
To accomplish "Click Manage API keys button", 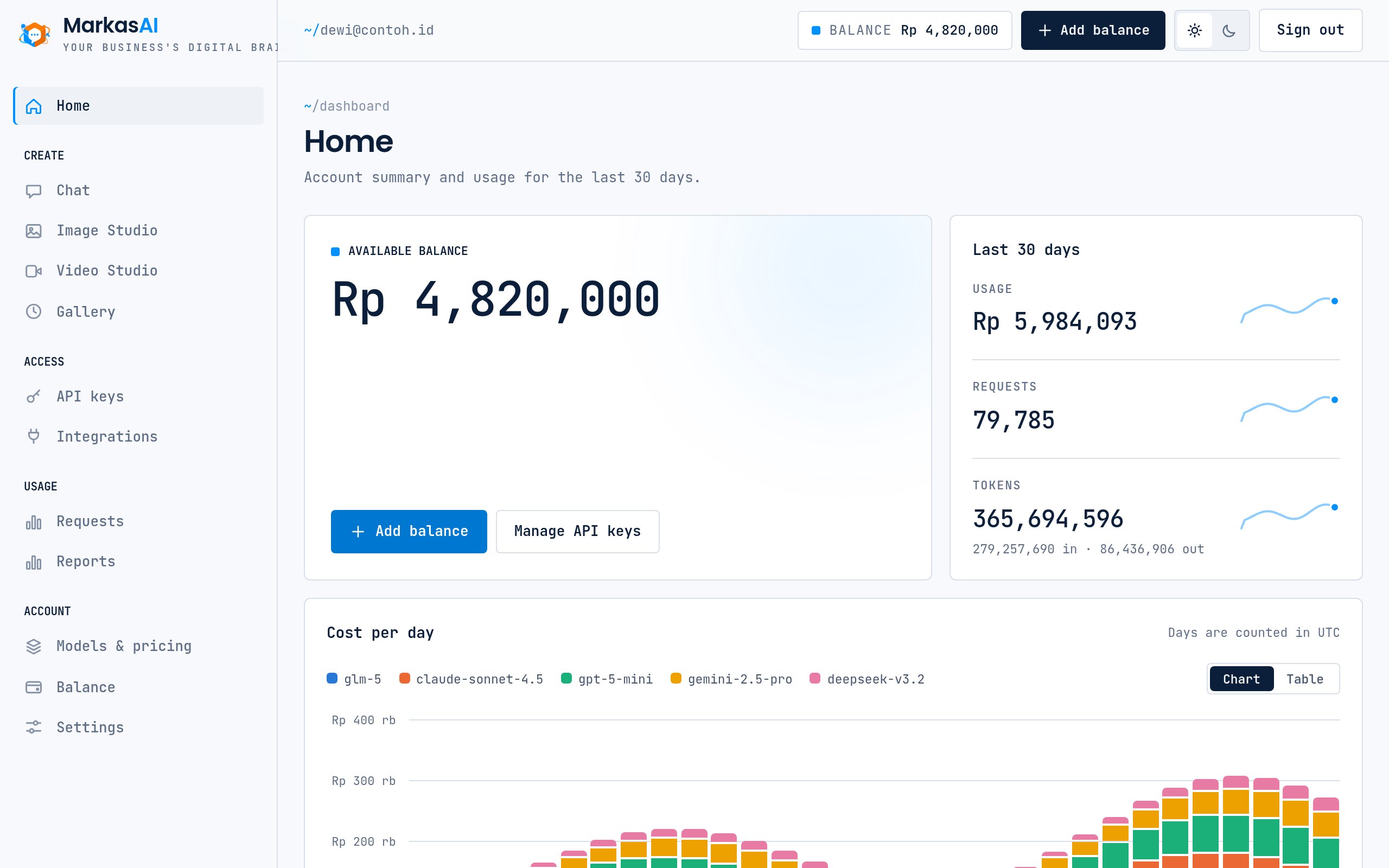I will pyautogui.click(x=577, y=532).
